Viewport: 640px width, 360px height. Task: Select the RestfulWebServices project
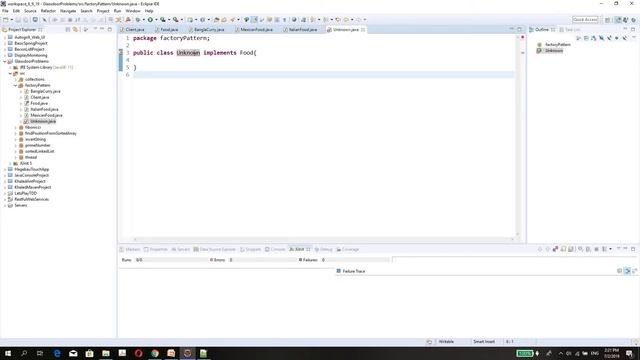click(31, 199)
